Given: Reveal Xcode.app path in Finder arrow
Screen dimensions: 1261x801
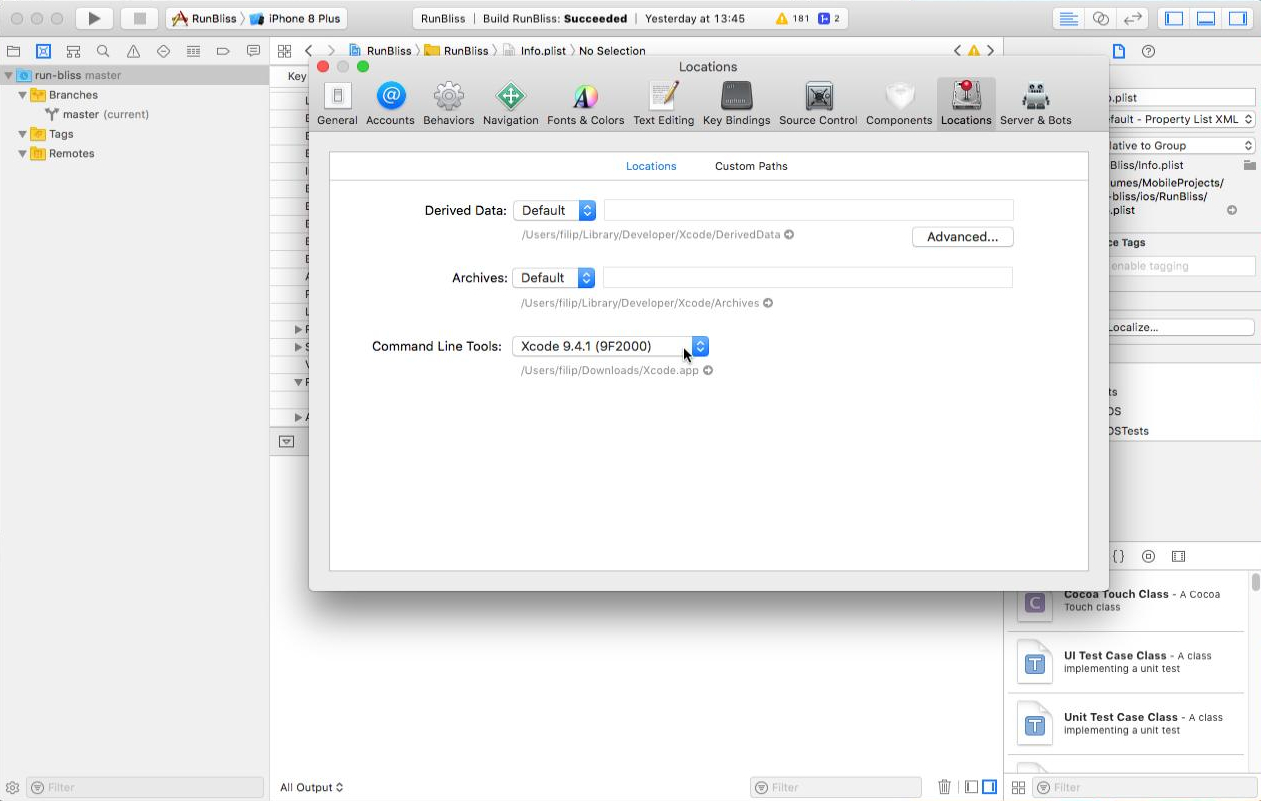Looking at the screenshot, I should coord(708,370).
